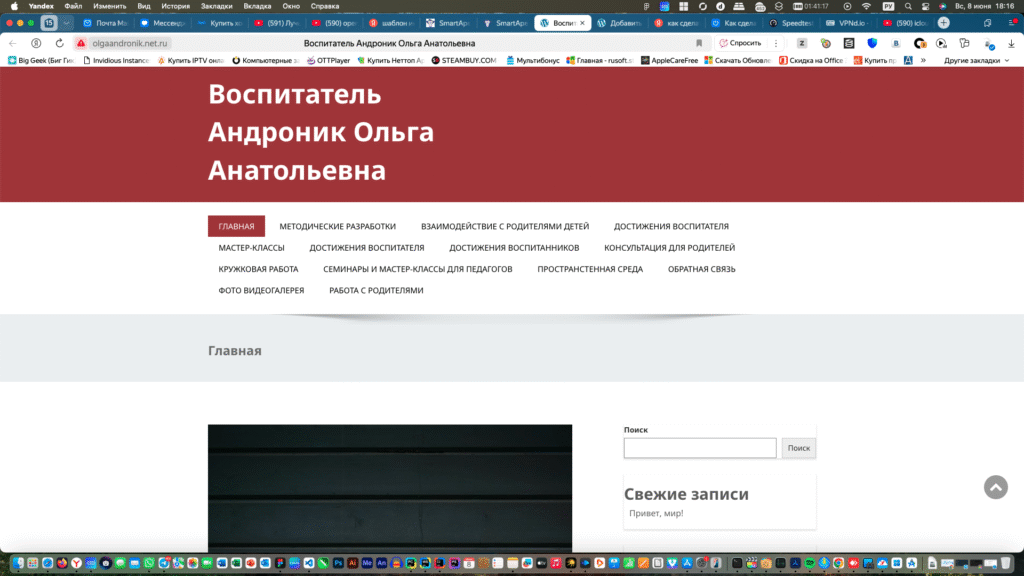This screenshot has height=576, width=1024.
Task: Open the tab counter showing 15
Action: click(x=49, y=23)
